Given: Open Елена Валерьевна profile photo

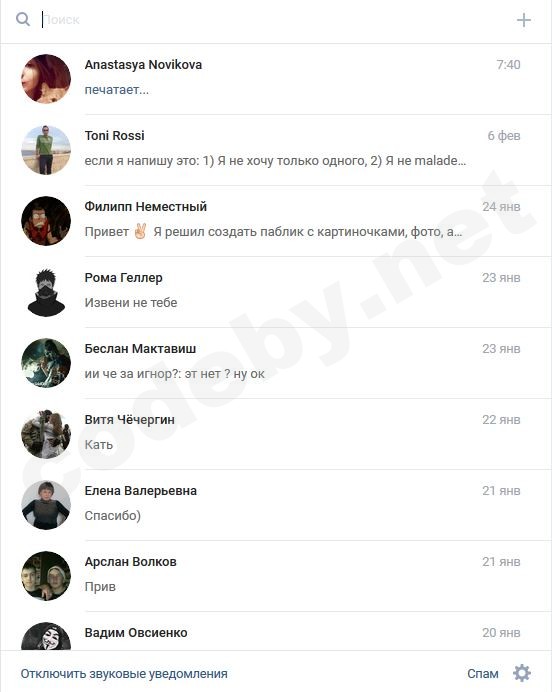Looking at the screenshot, I should [x=46, y=505].
